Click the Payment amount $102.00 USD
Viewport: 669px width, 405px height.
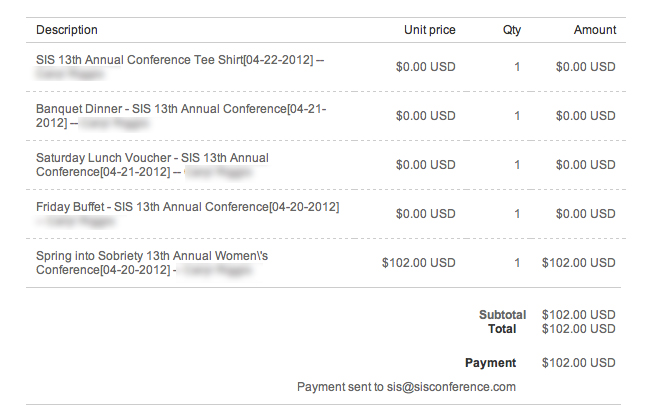pyautogui.click(x=579, y=363)
